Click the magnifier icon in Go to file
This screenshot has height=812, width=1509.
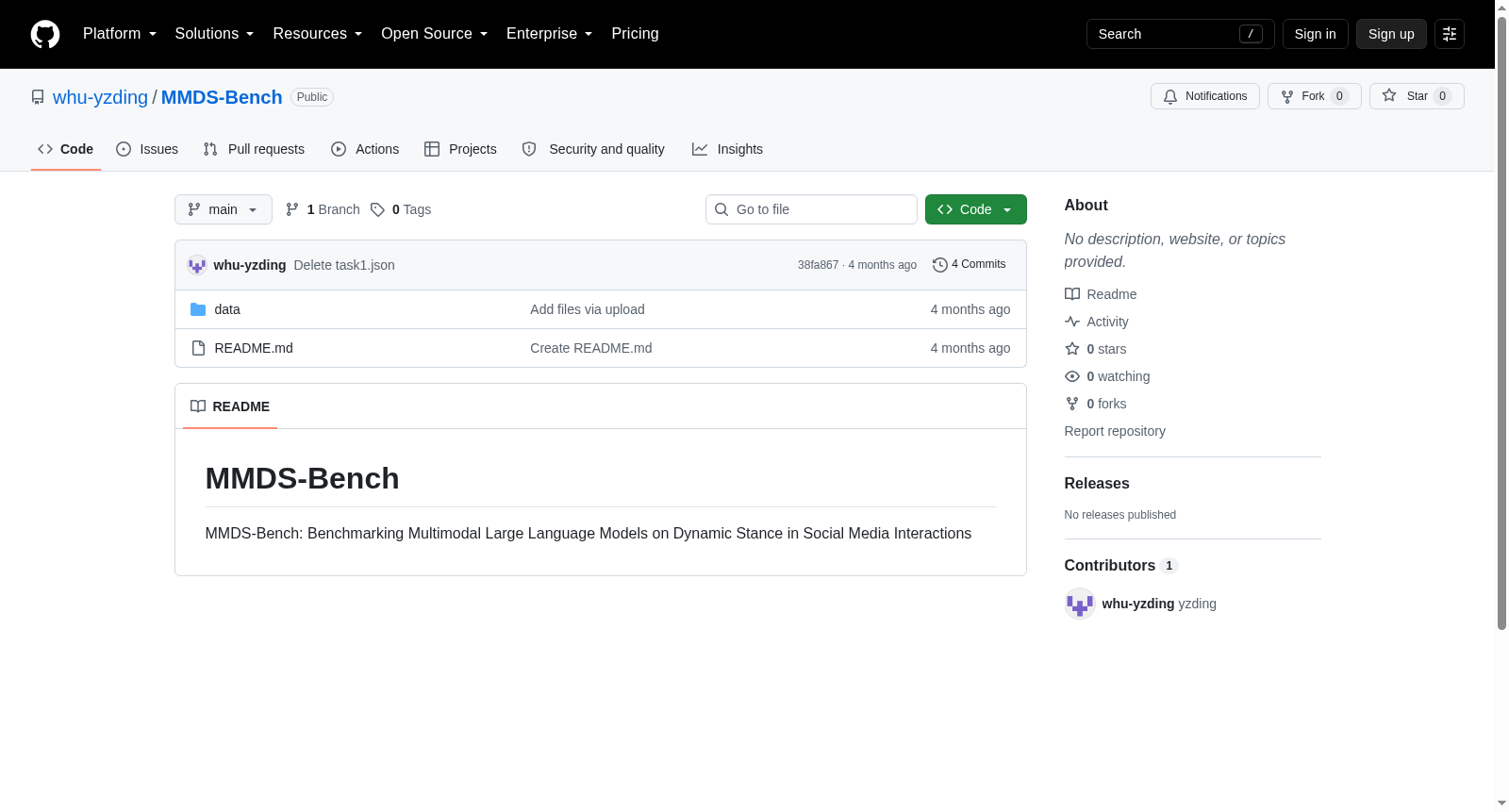[721, 209]
